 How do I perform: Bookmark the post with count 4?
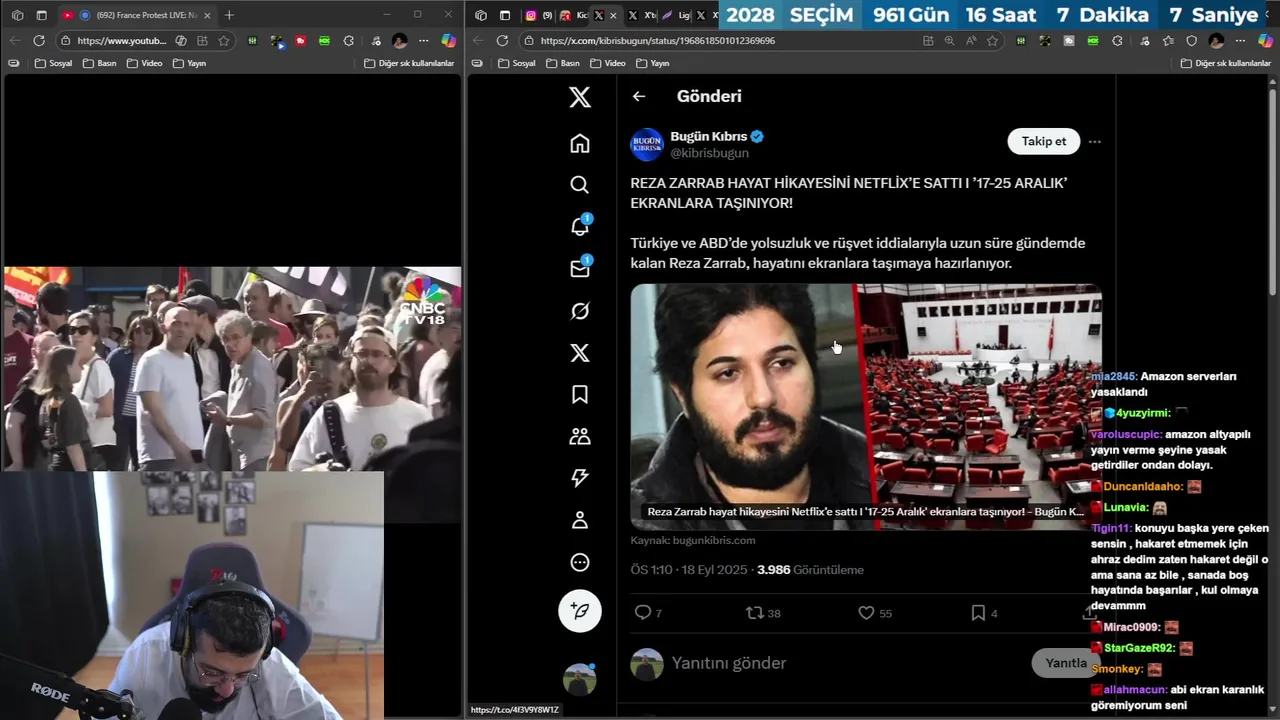click(984, 613)
